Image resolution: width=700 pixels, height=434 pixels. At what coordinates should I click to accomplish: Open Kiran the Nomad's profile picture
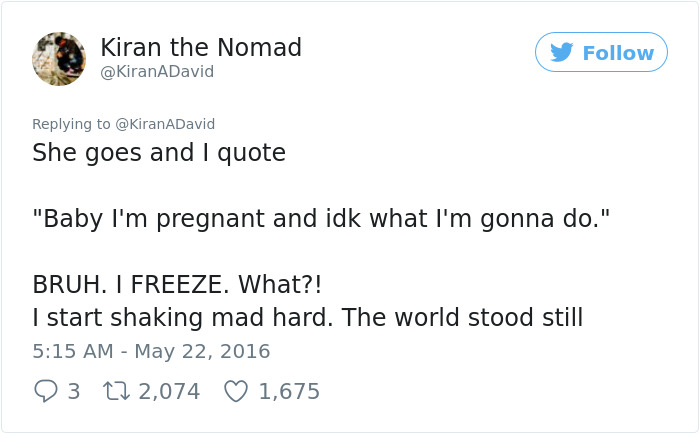click(x=59, y=58)
